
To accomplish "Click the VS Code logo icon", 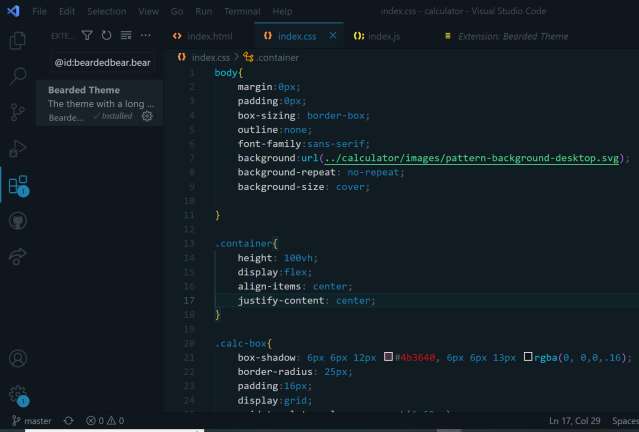I will [13, 11].
